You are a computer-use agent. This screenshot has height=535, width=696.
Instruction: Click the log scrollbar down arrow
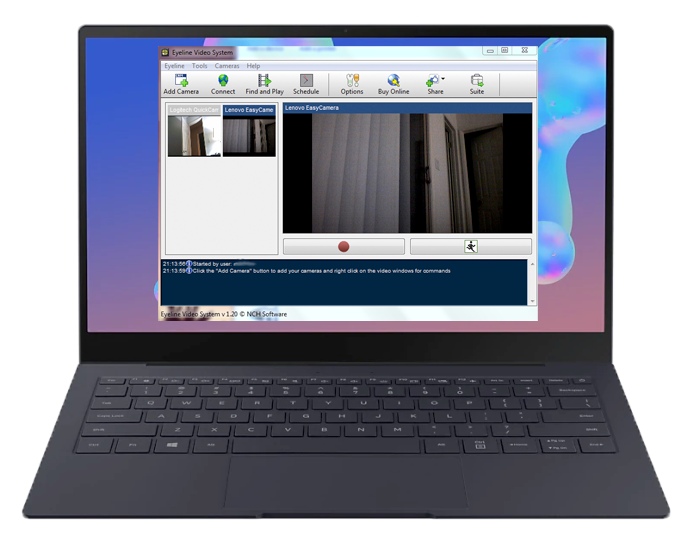click(x=532, y=301)
